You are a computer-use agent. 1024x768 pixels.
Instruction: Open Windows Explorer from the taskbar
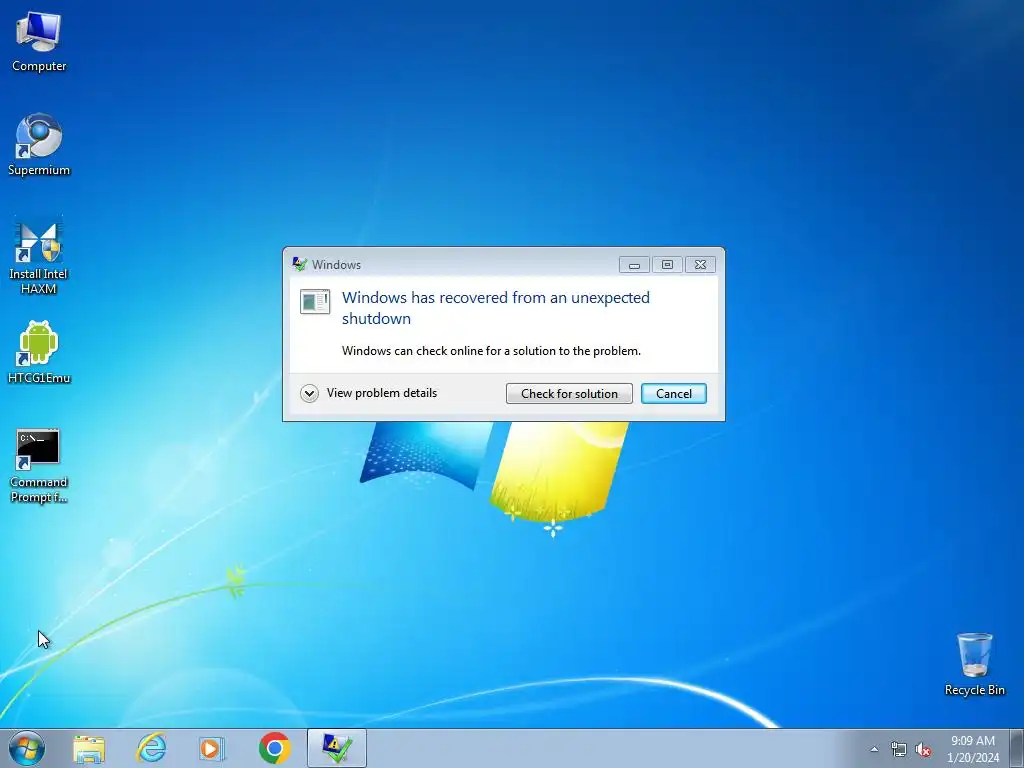[x=89, y=748]
